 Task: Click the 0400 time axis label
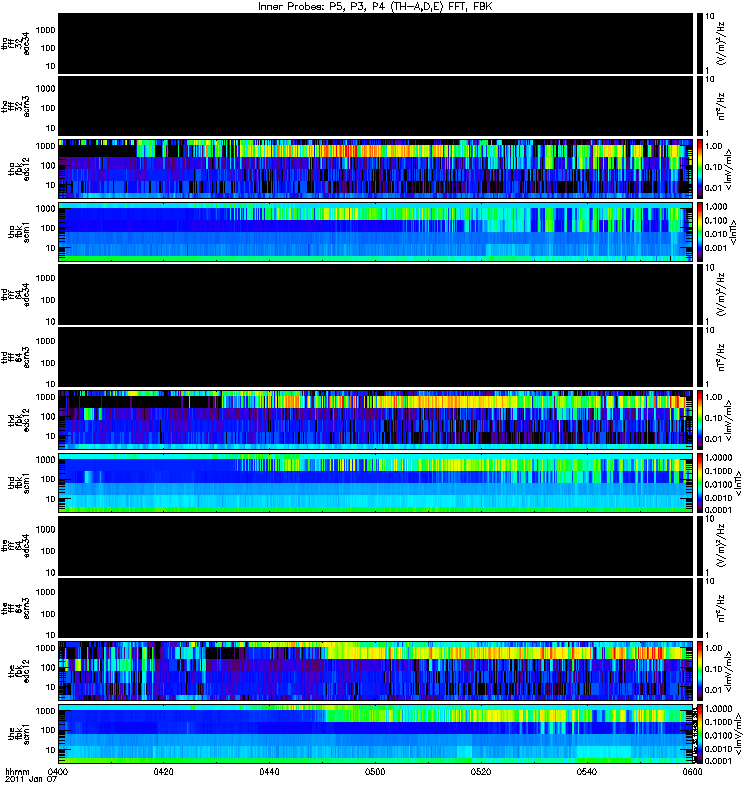coord(58,771)
